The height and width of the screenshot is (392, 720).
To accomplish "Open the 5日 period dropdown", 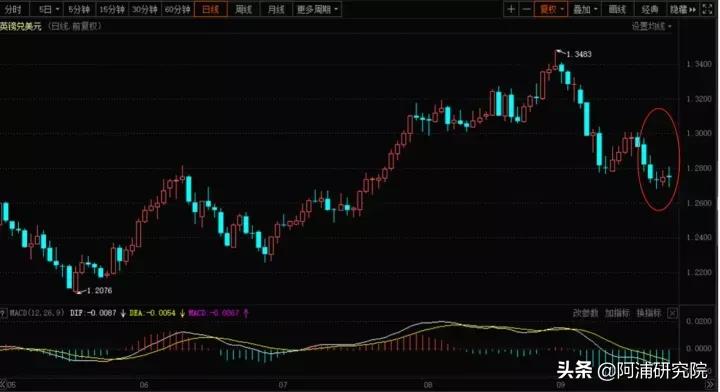I will 48,9.
